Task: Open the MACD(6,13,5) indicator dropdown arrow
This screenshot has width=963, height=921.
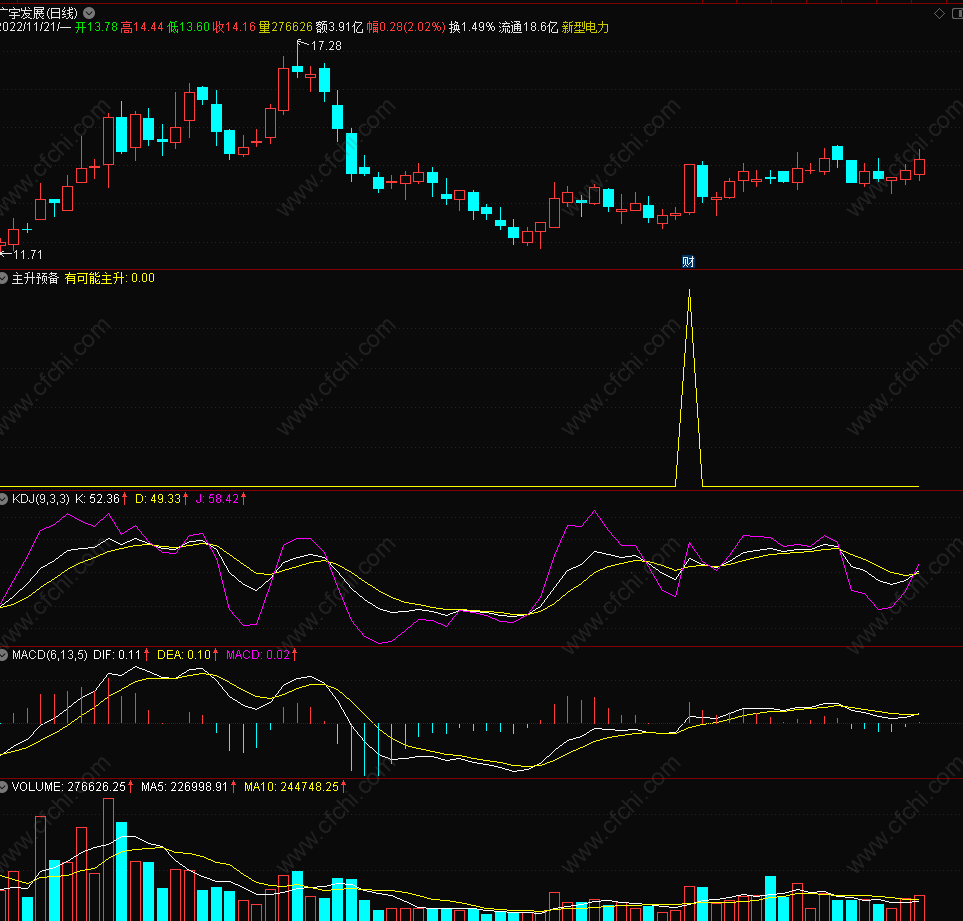Action: [3, 655]
